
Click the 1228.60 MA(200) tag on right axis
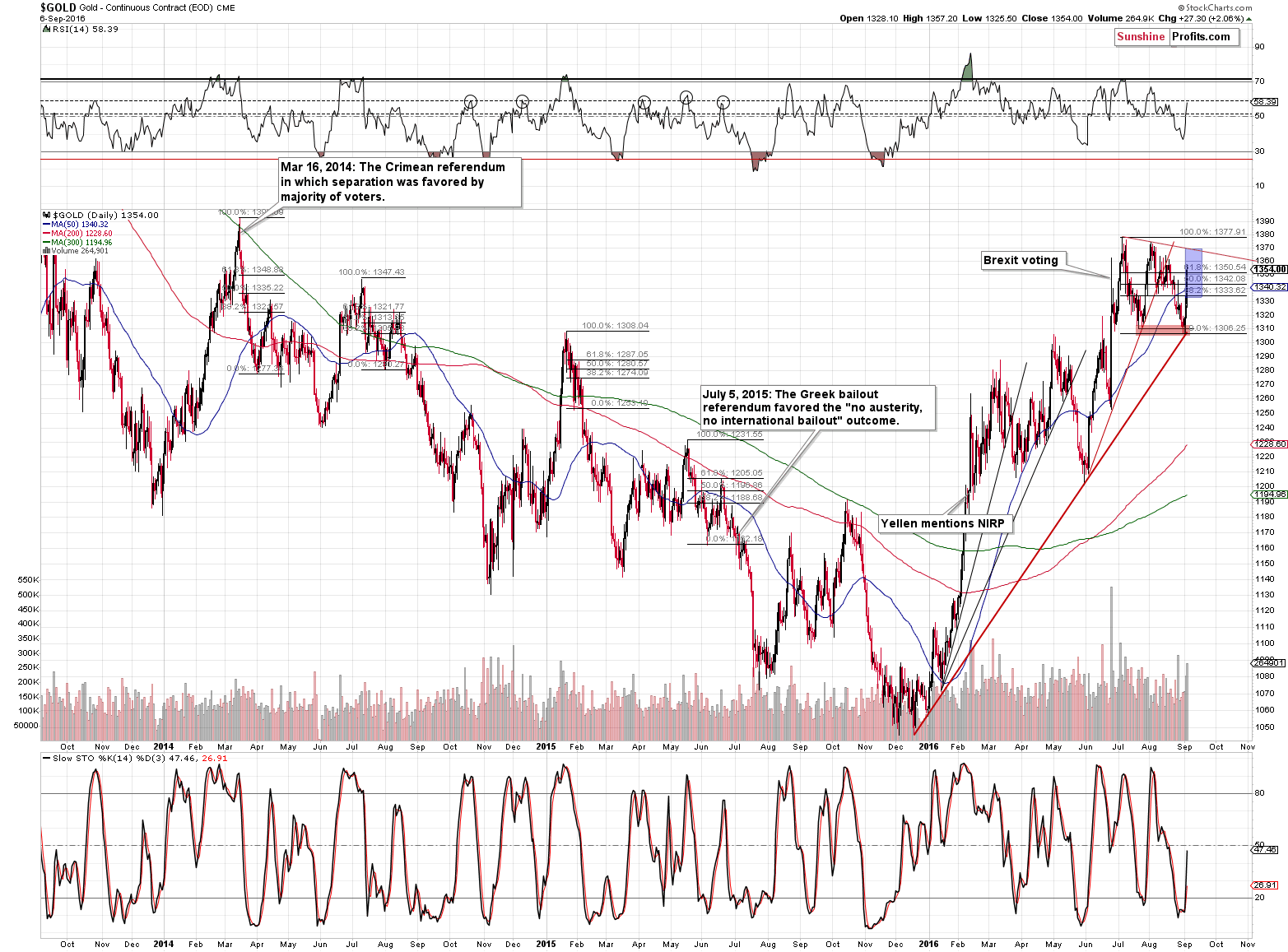click(x=1270, y=443)
